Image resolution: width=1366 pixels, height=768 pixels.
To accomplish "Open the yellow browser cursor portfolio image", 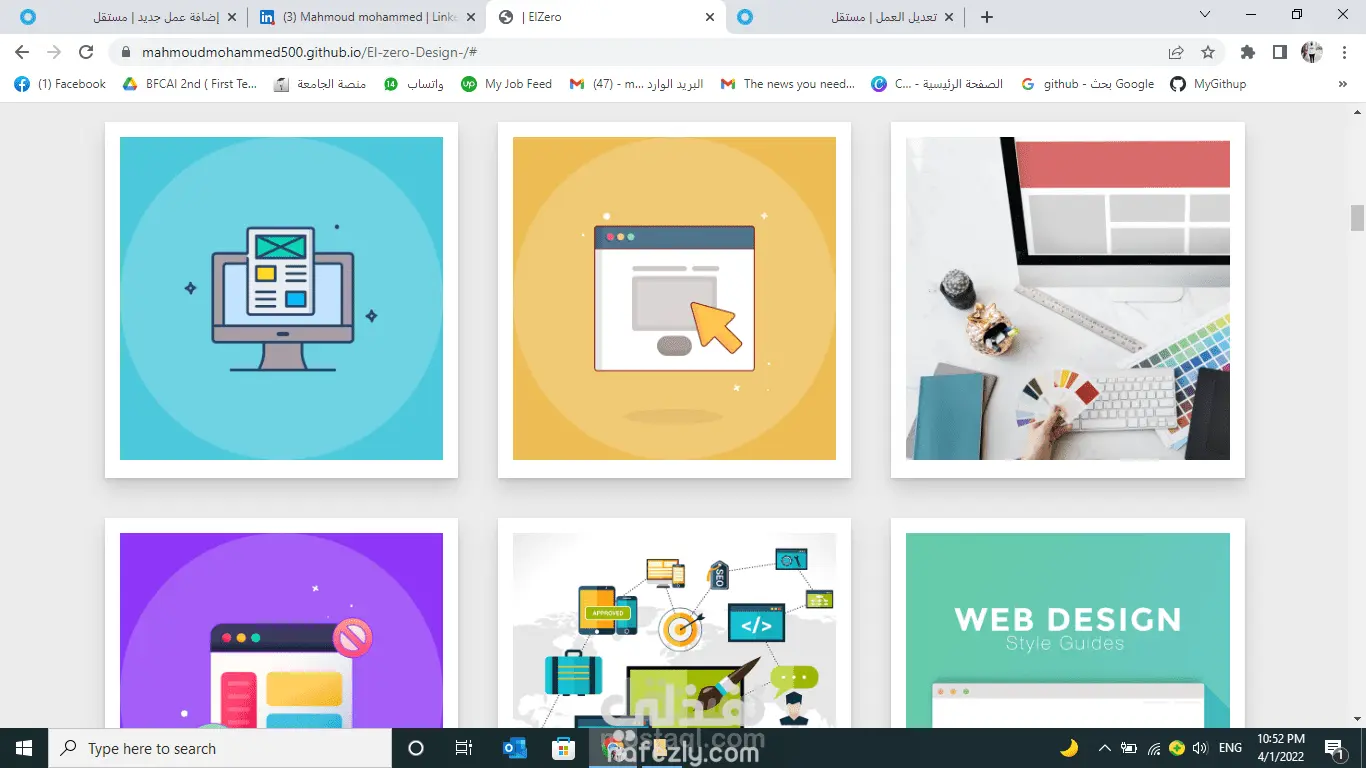I will pos(674,299).
